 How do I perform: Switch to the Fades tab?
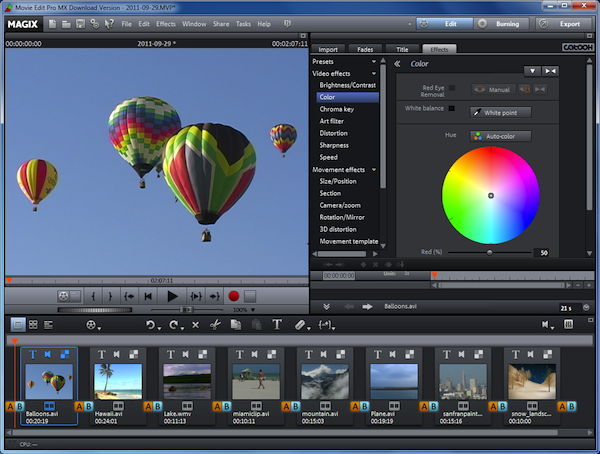366,48
